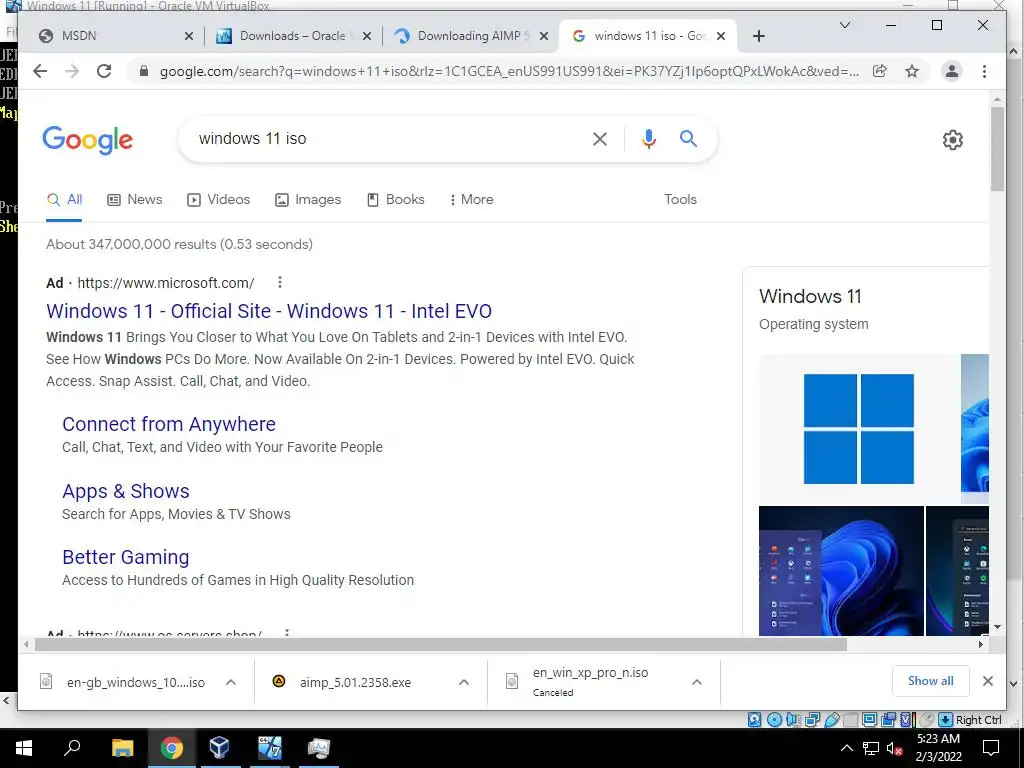Viewport: 1024px width, 768px height.
Task: Click VirtualBox hard disk indicator
Action: point(754,720)
